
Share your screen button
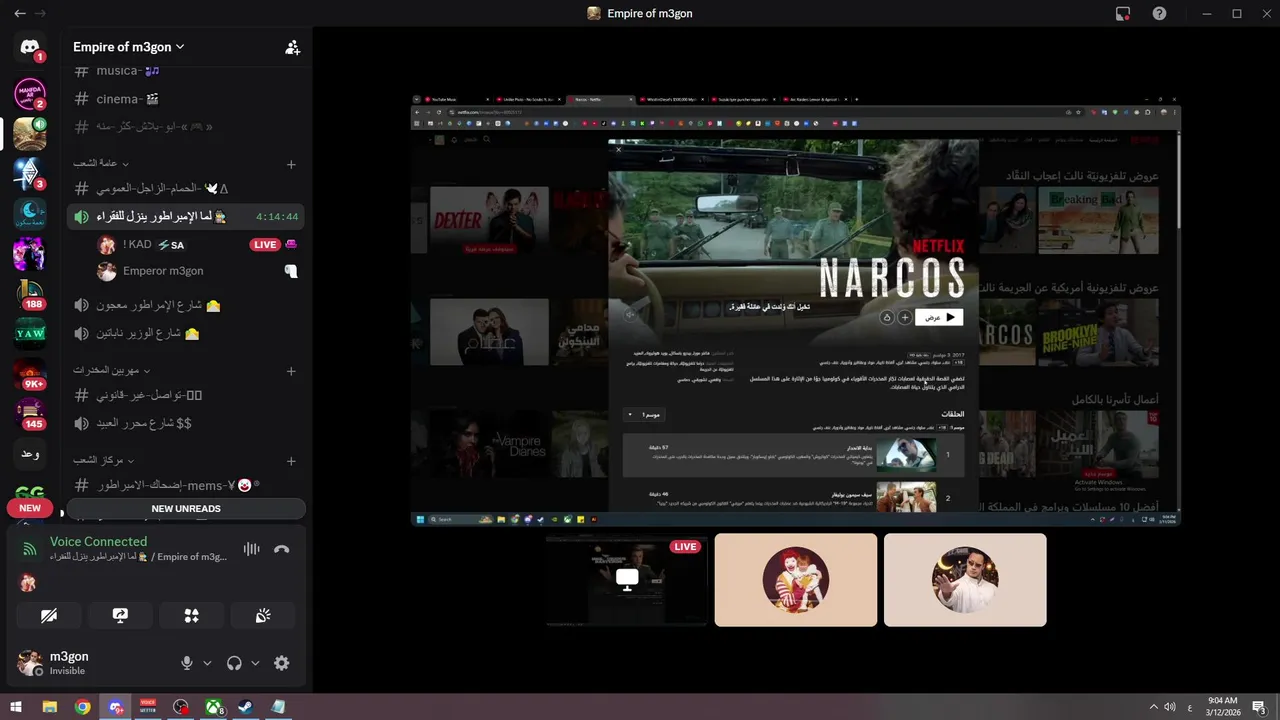tap(120, 616)
